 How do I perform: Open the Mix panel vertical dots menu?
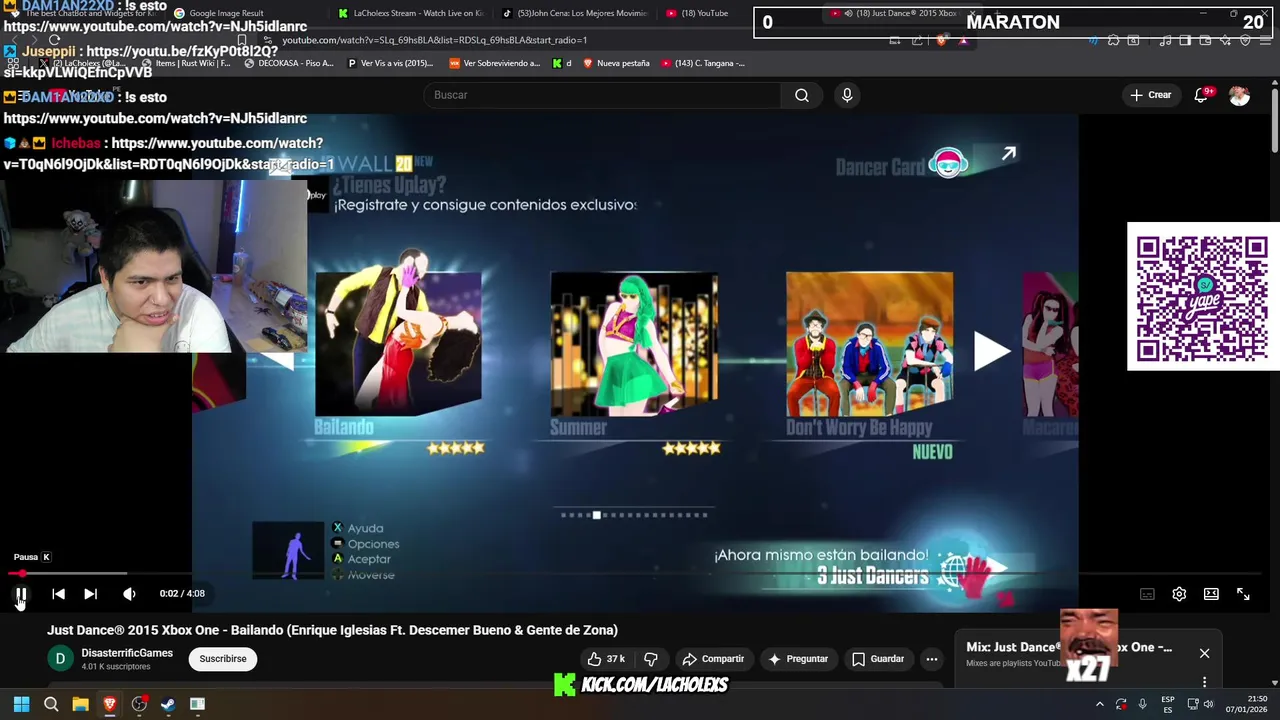click(1204, 682)
